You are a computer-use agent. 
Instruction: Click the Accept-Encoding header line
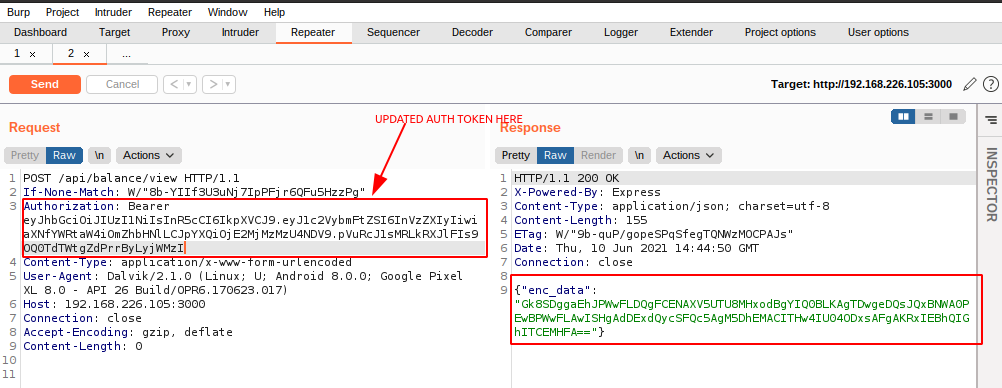pyautogui.click(x=128, y=332)
